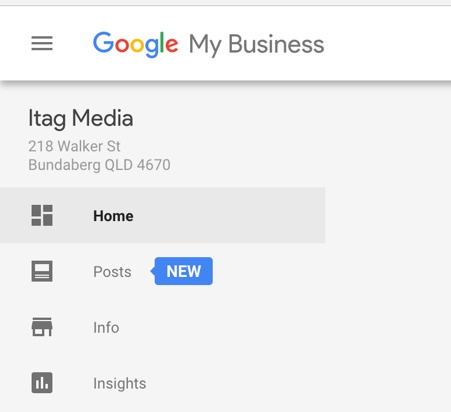Click the Insights bar chart icon
Viewport: 451px width, 412px height.
(42, 383)
